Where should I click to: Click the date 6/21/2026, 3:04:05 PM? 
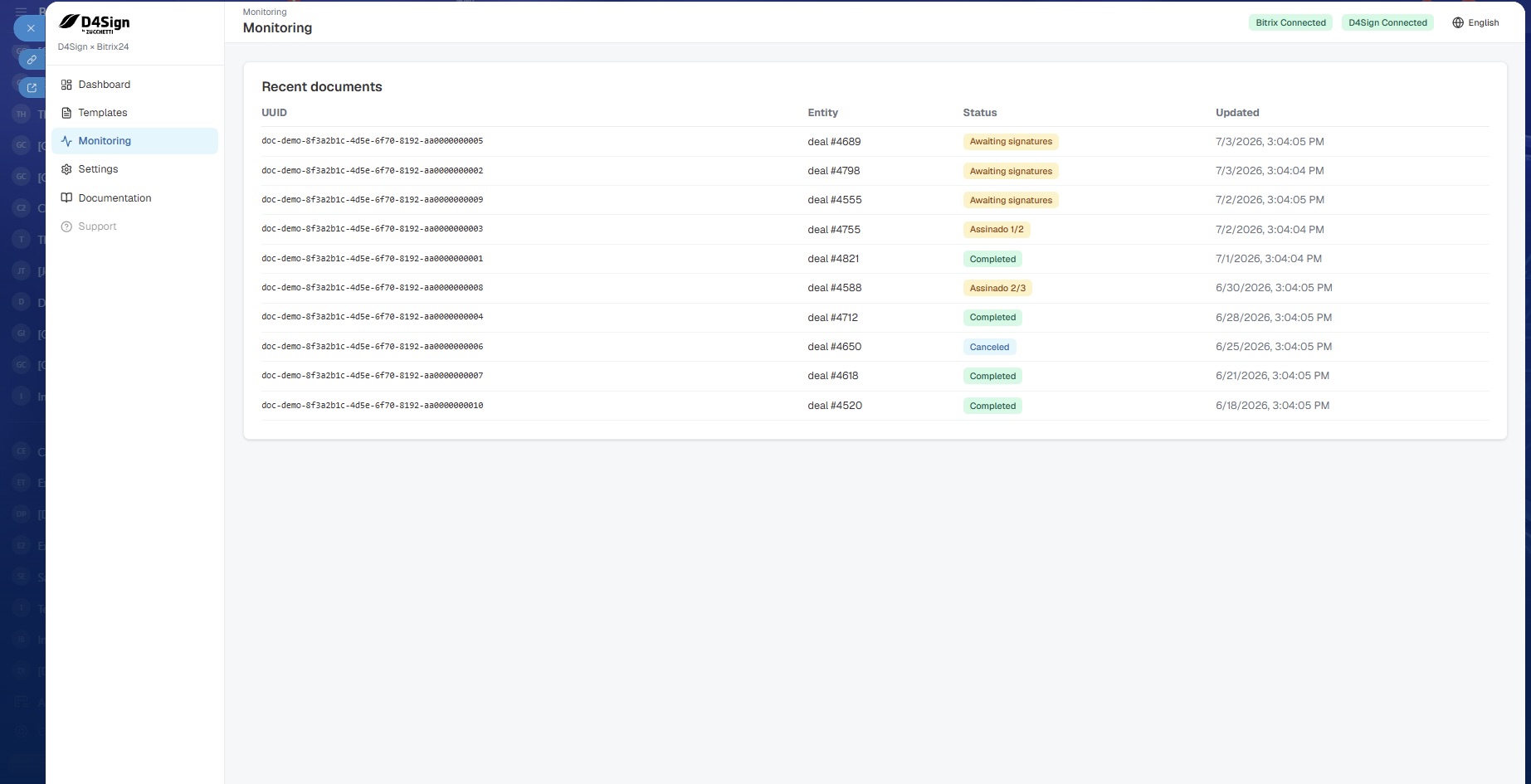tap(1272, 376)
